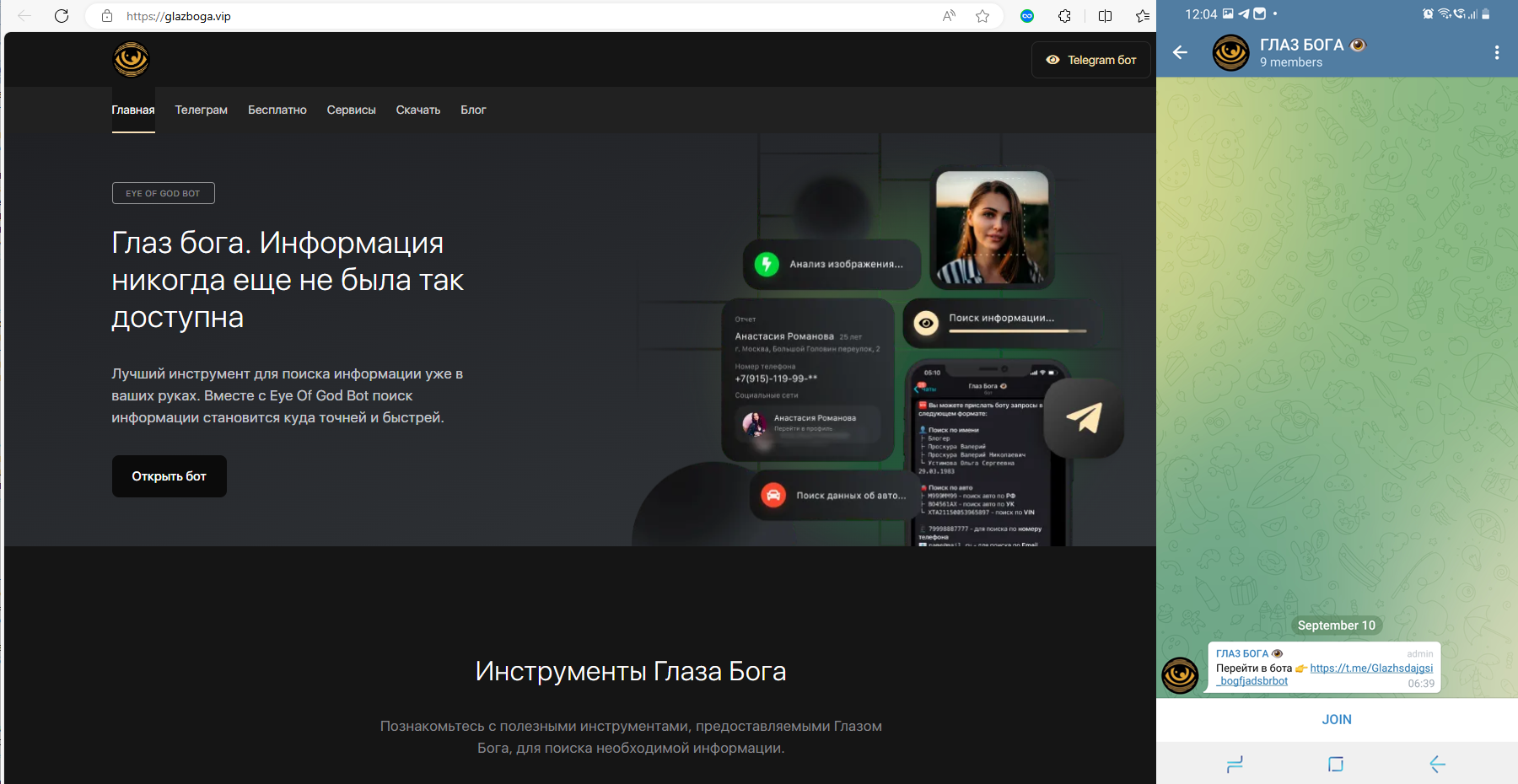Open the Бесплатно menu item

coord(277,110)
